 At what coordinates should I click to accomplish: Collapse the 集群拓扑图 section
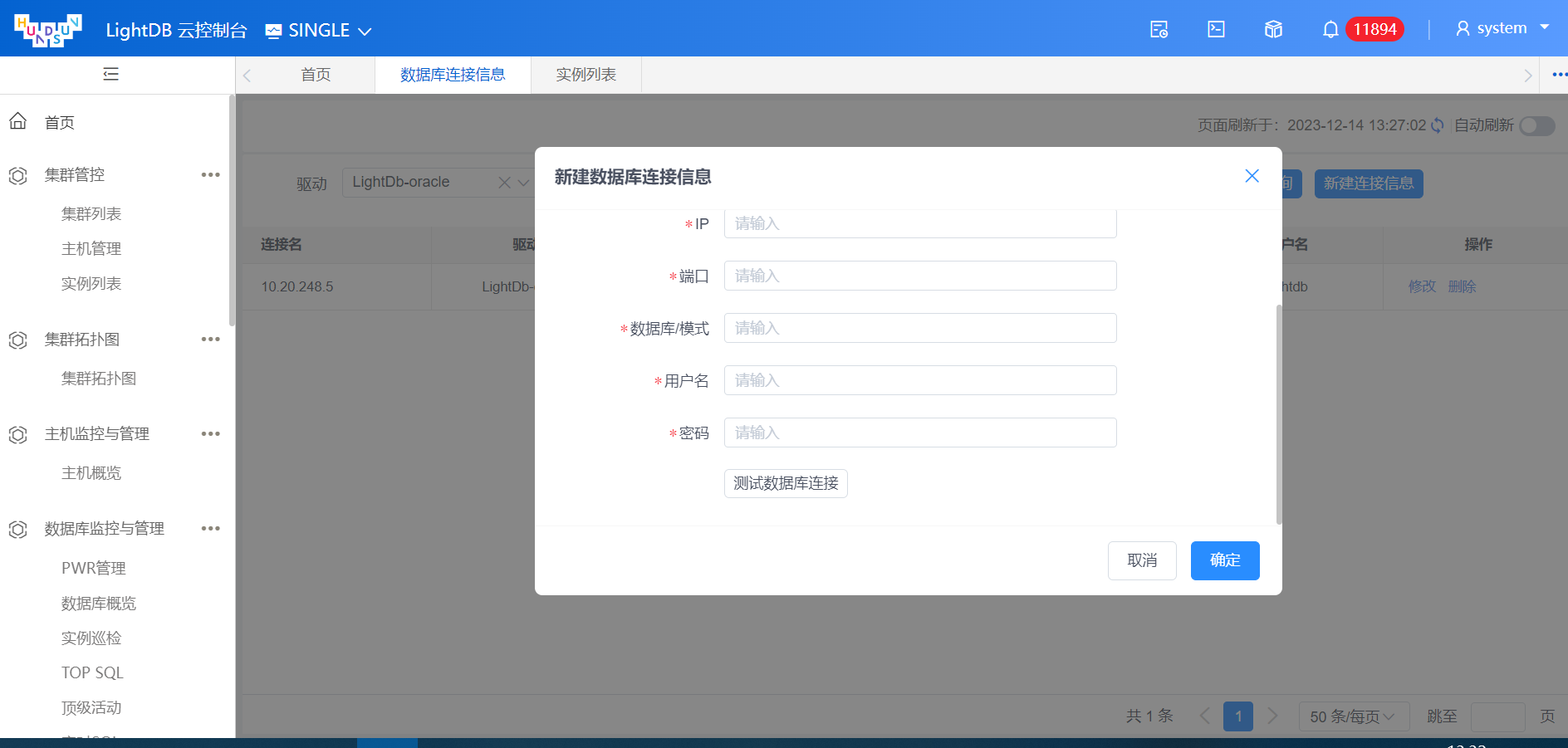82,340
